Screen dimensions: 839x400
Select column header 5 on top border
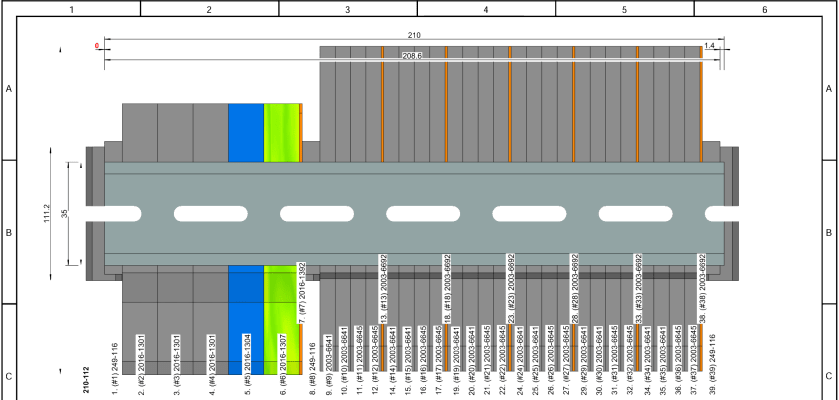(624, 9)
